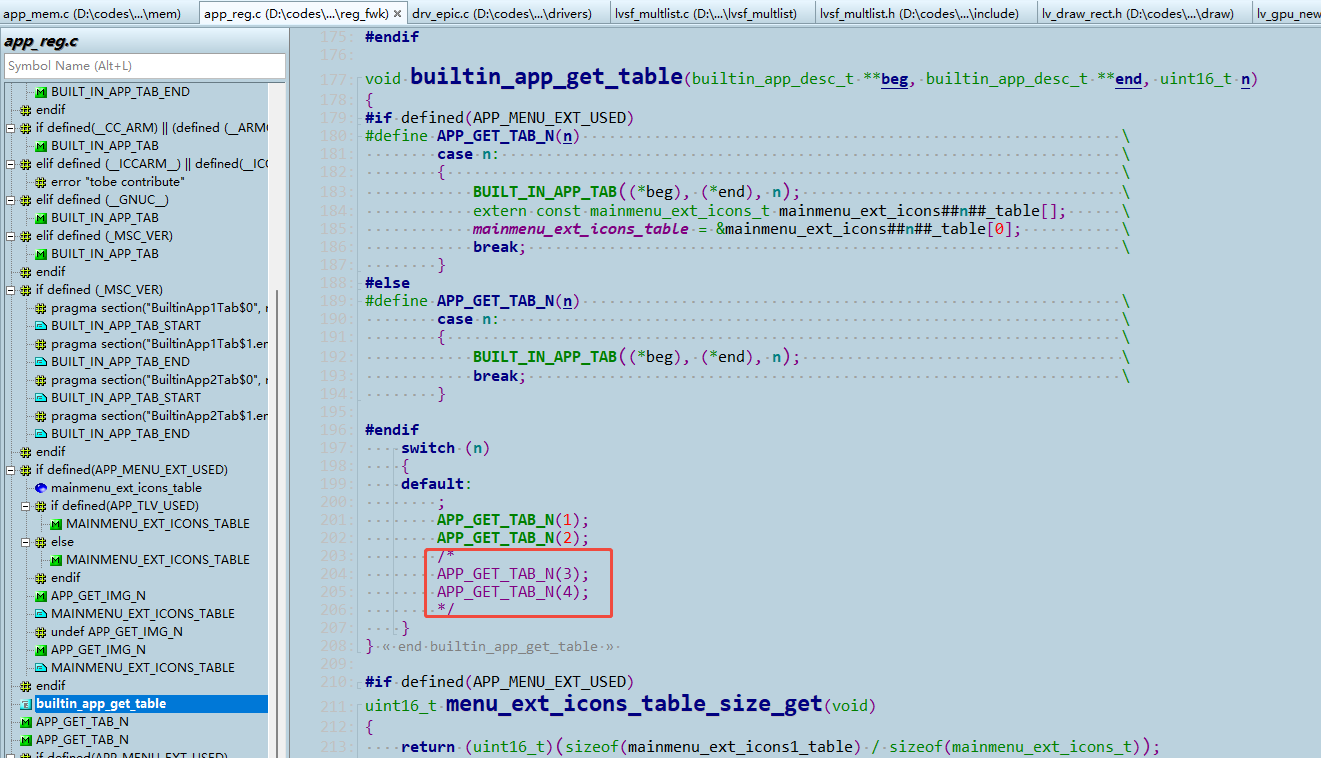Click macro icon of MAINMENU_EXT_ICONS_TABLE under else branch

coord(56,560)
